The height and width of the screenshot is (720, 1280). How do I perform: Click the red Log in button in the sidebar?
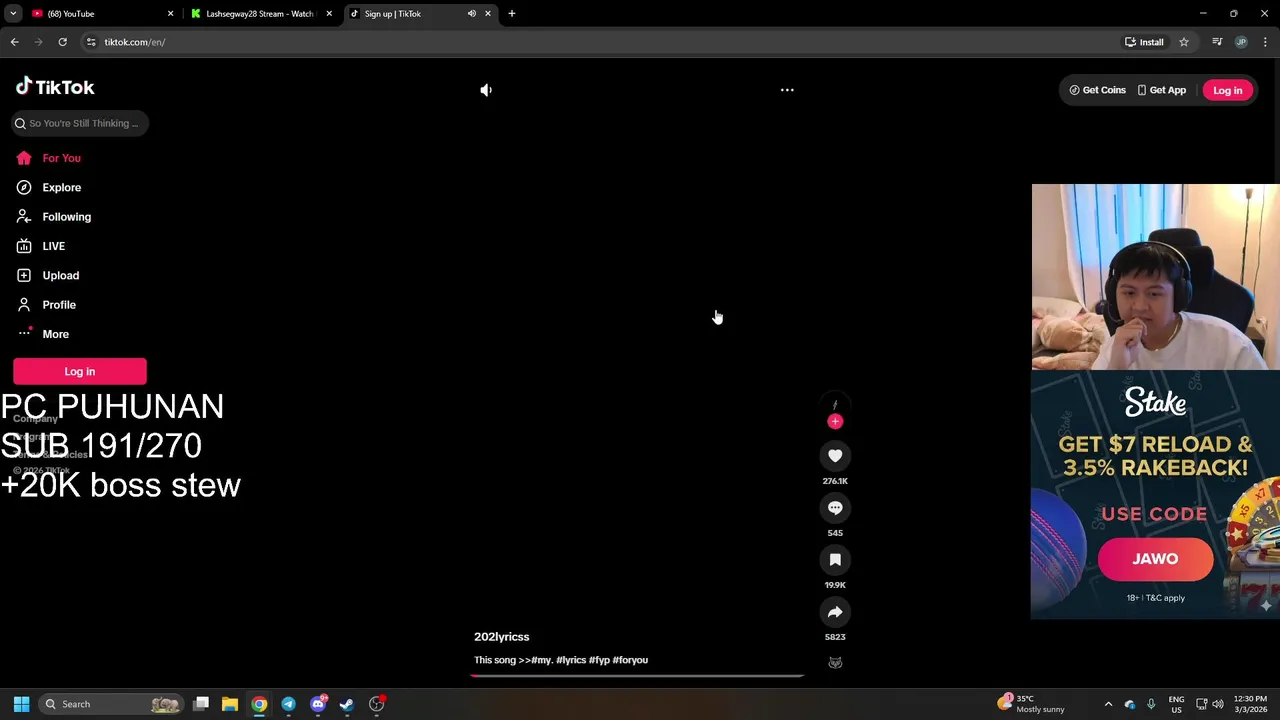[x=80, y=371]
